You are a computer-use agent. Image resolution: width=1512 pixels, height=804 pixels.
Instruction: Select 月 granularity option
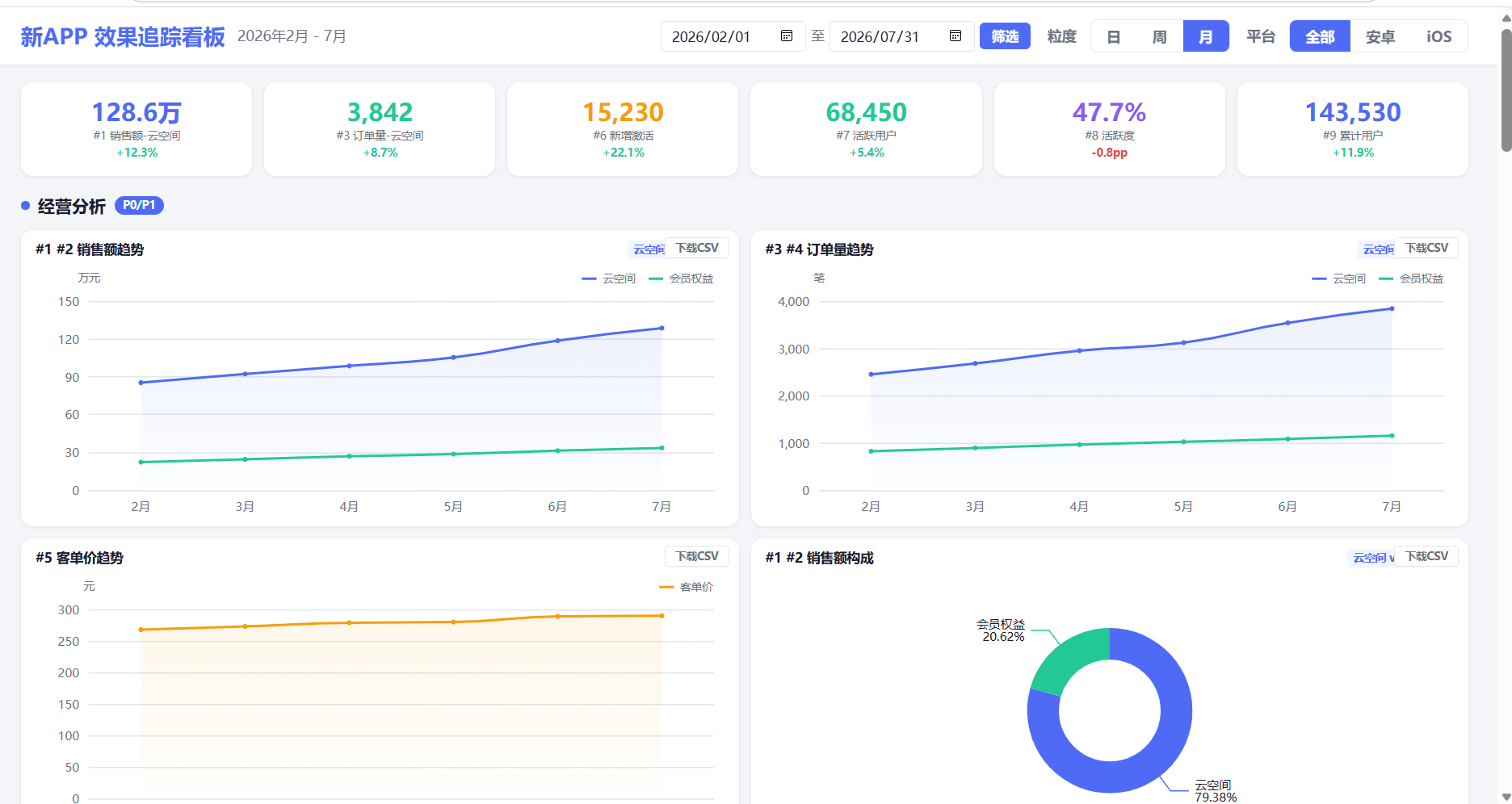(1206, 36)
